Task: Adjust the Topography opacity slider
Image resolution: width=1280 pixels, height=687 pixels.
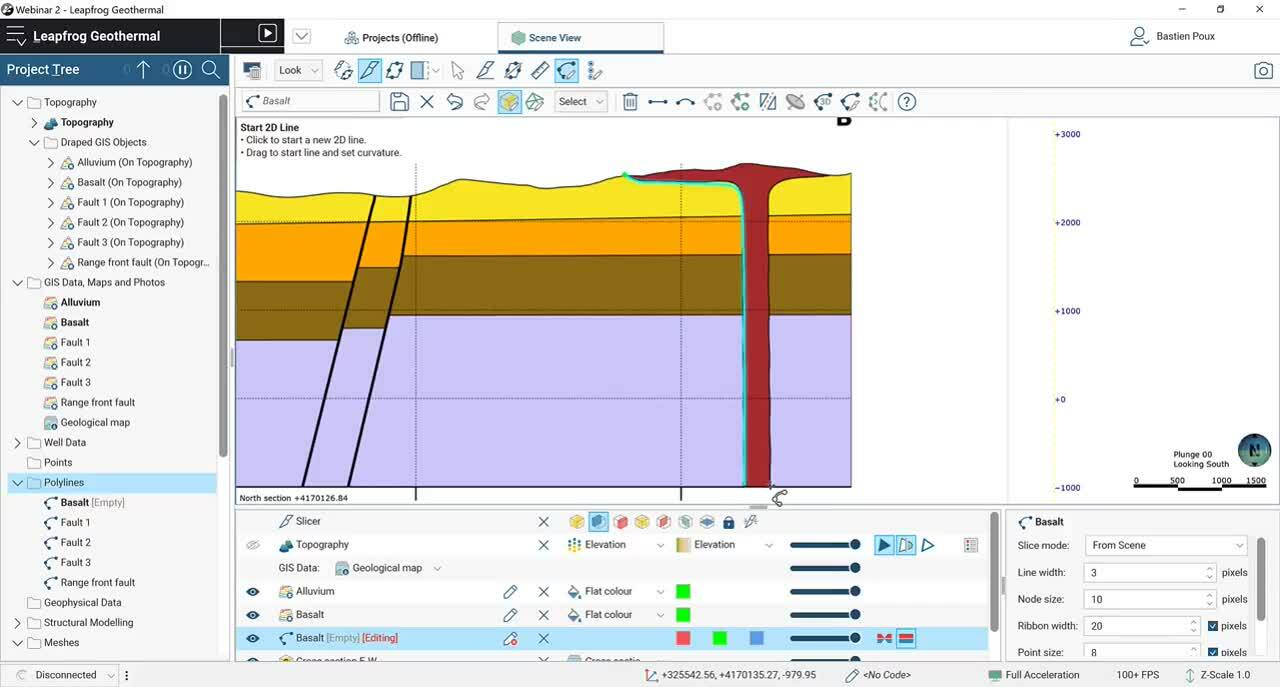Action: [x=825, y=545]
